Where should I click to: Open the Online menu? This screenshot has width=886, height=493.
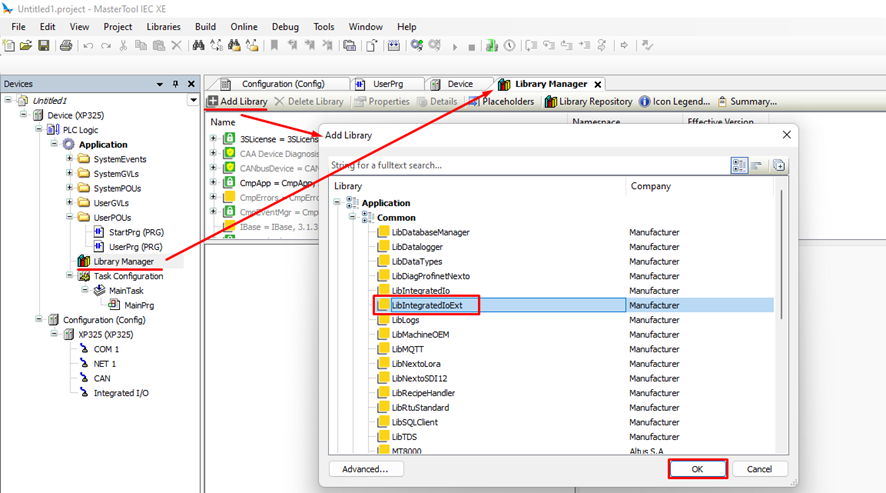[x=244, y=27]
